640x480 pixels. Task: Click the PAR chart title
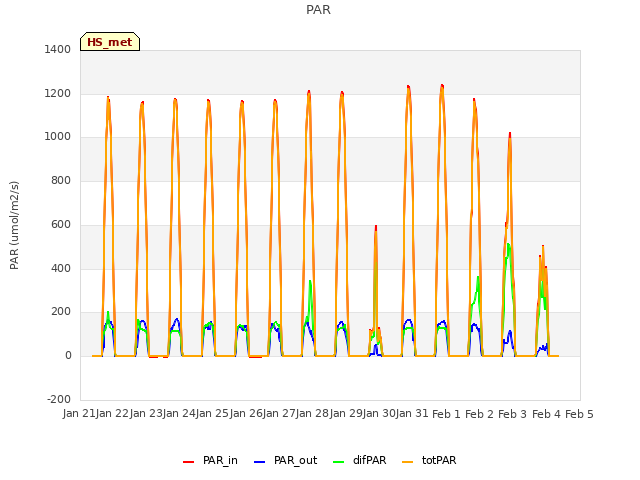coord(318,9)
